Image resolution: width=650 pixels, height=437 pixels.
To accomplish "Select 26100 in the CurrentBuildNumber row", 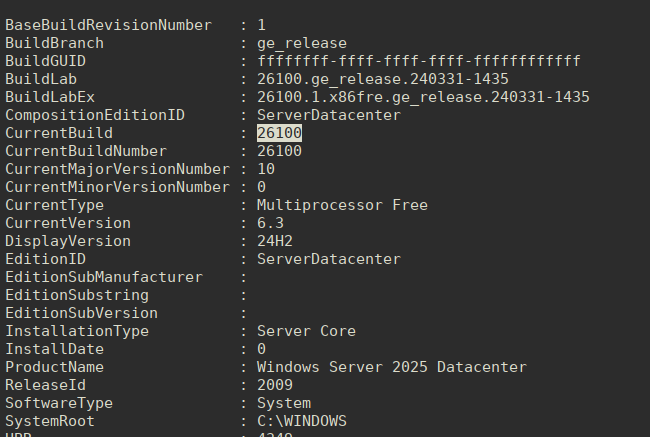I will pos(279,151).
